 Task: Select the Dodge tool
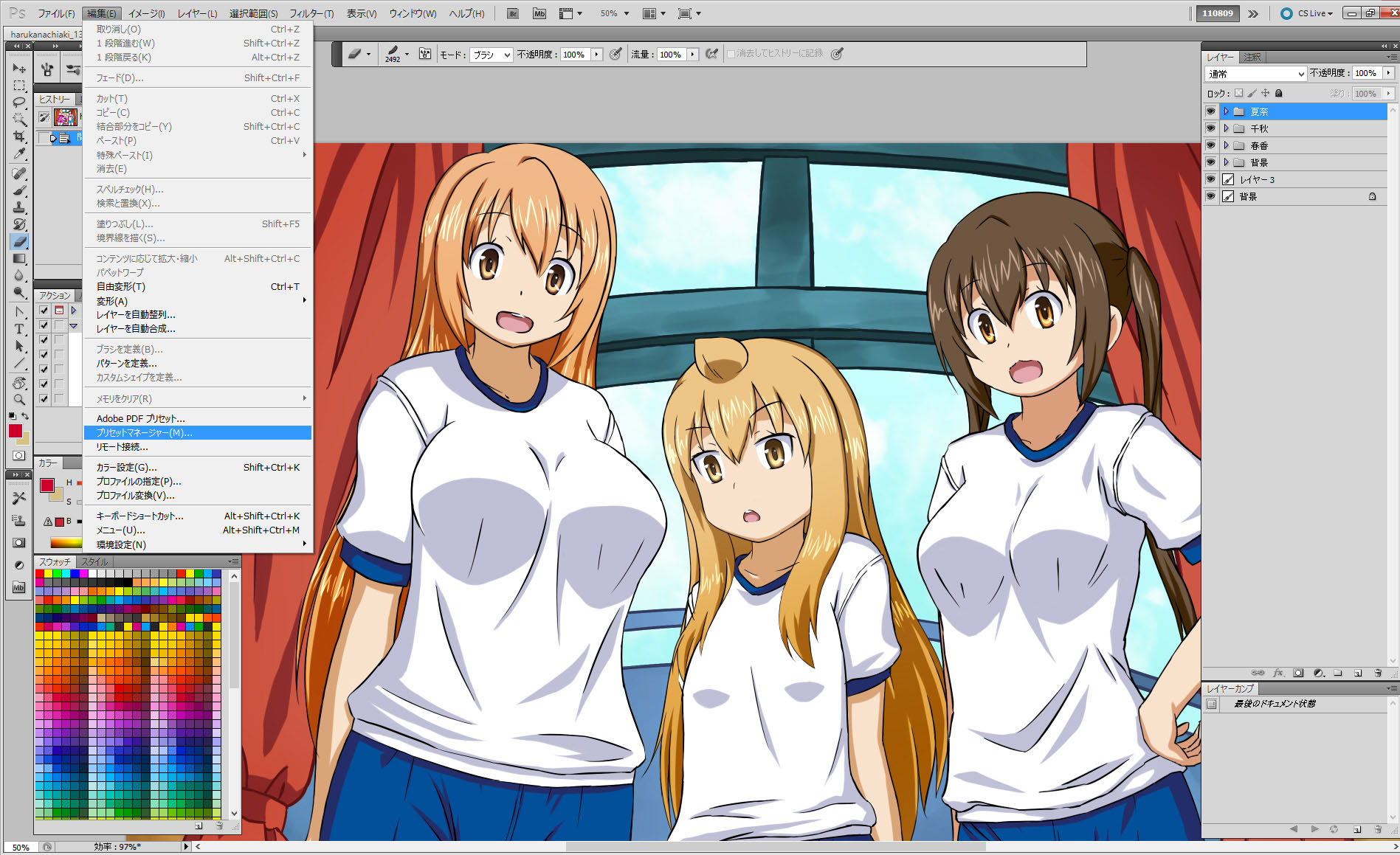pyautogui.click(x=19, y=293)
